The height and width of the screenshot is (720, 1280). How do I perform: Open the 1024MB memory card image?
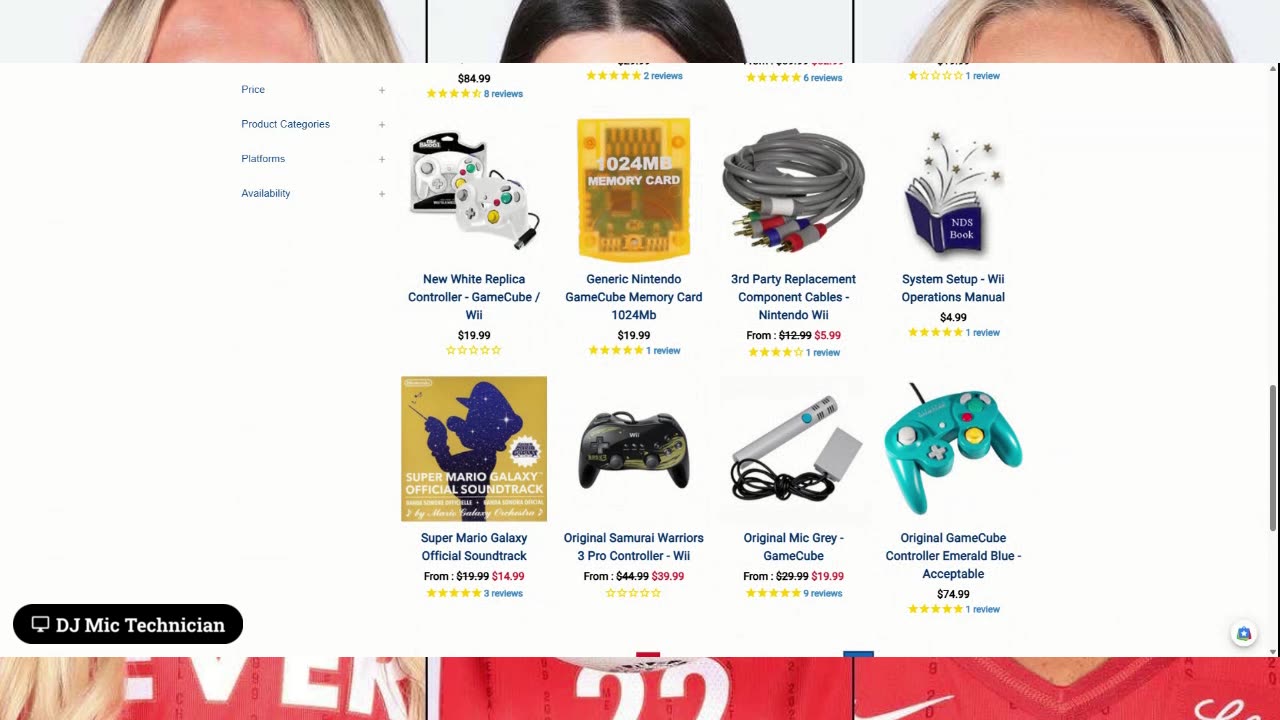[x=634, y=190]
